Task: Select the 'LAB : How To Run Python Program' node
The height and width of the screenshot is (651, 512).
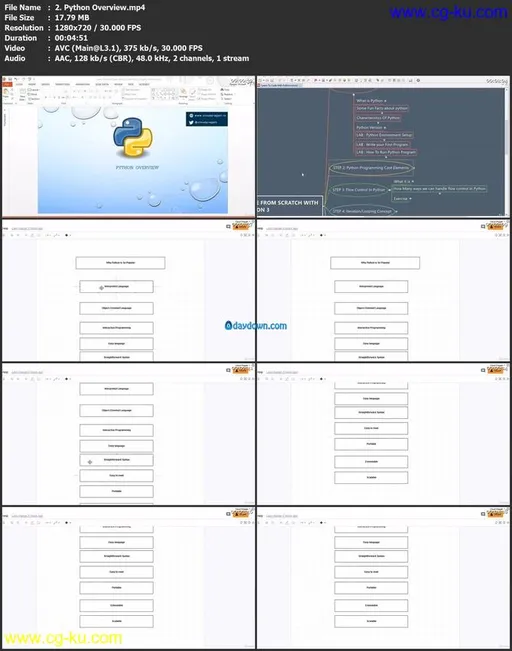Action: click(x=386, y=152)
